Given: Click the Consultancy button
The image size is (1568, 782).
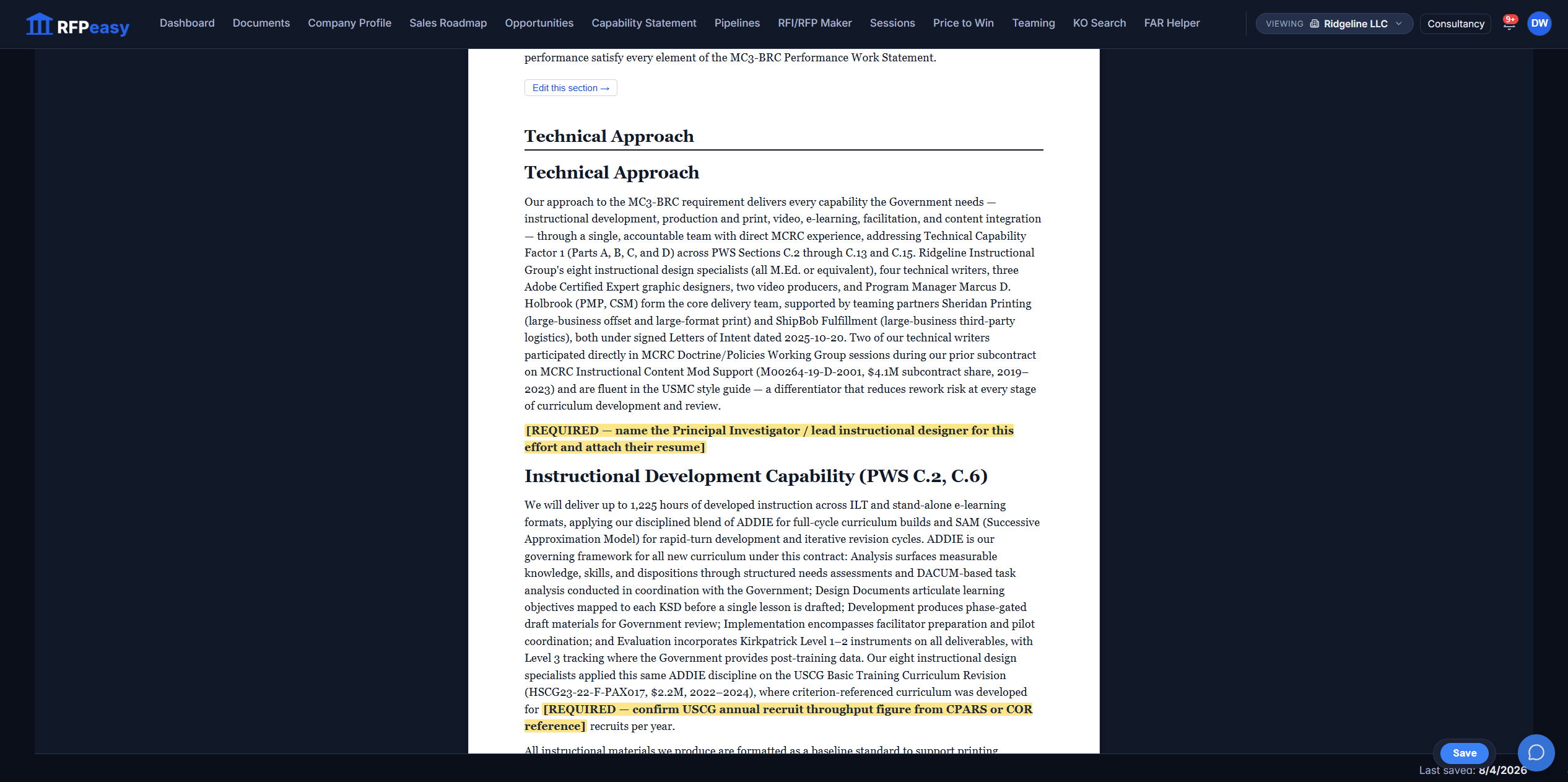Looking at the screenshot, I should tap(1456, 24).
